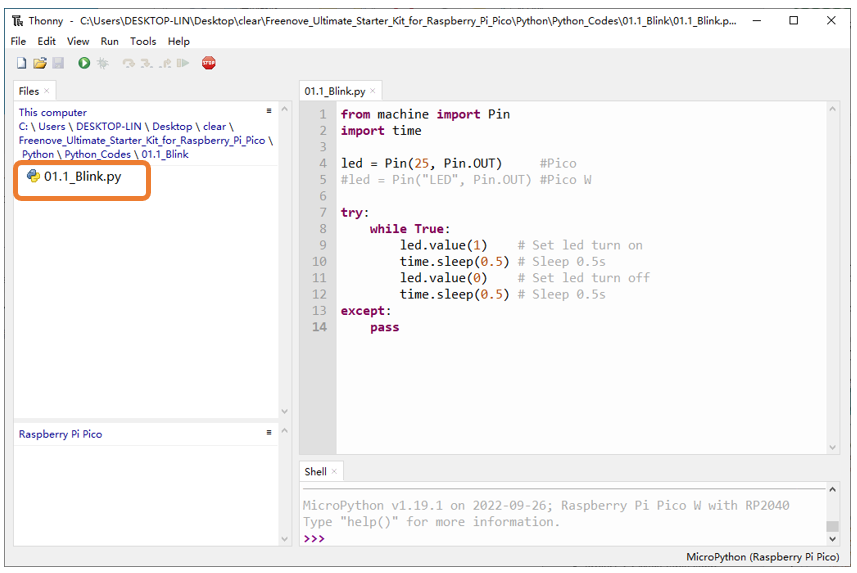Click the shell scrollbar up arrow
The image size is (857, 573).
coord(832,490)
